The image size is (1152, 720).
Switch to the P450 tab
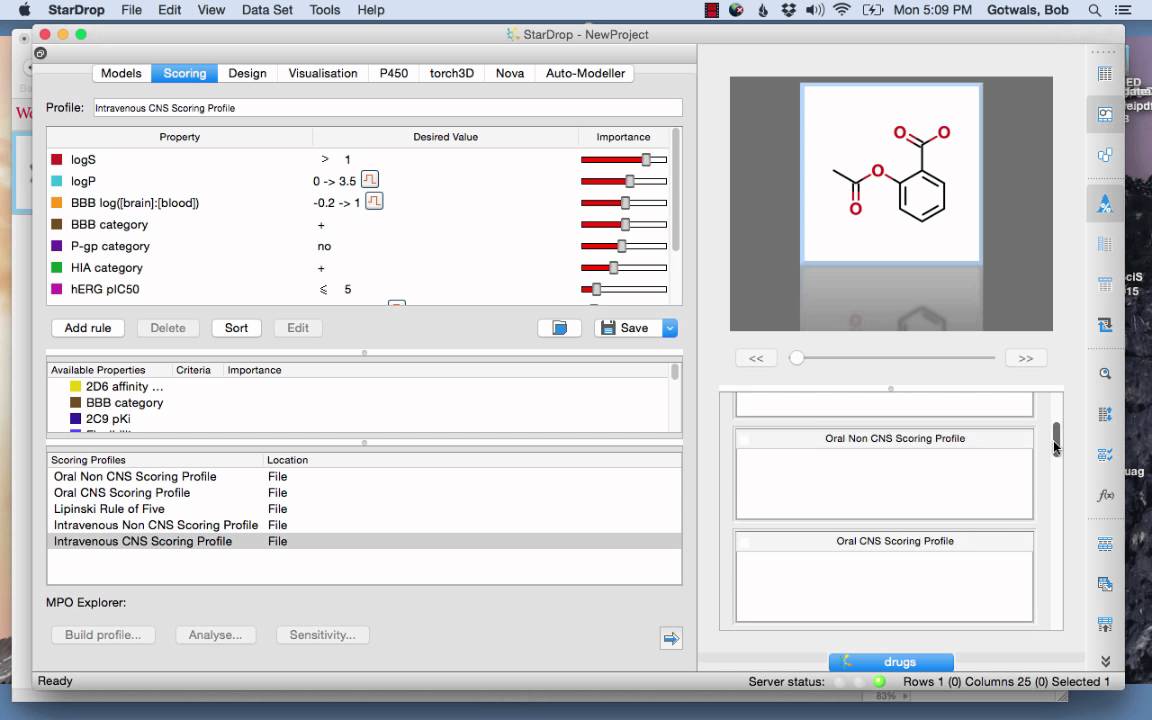[x=393, y=73]
